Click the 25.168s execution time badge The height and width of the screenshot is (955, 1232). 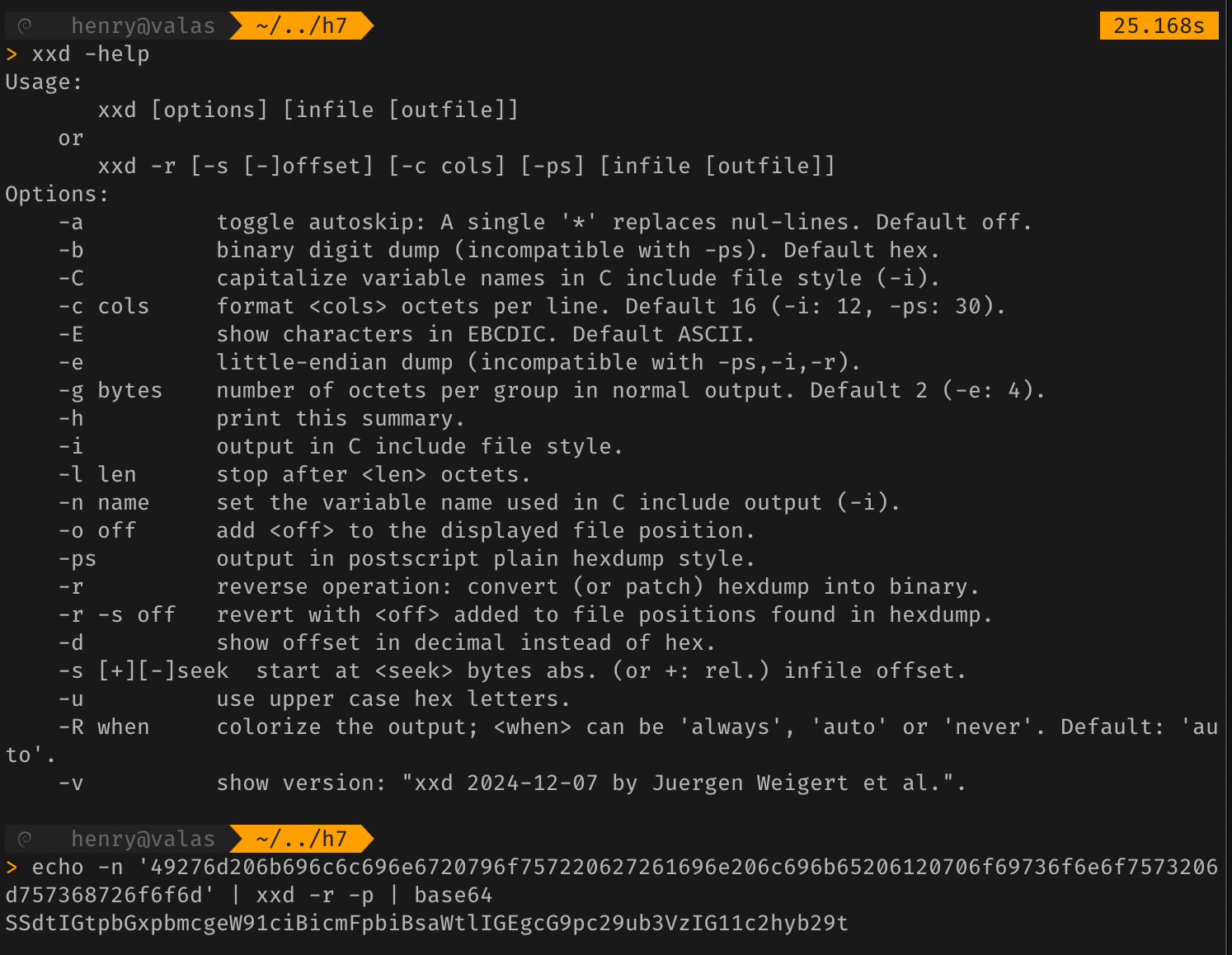[x=1158, y=26]
